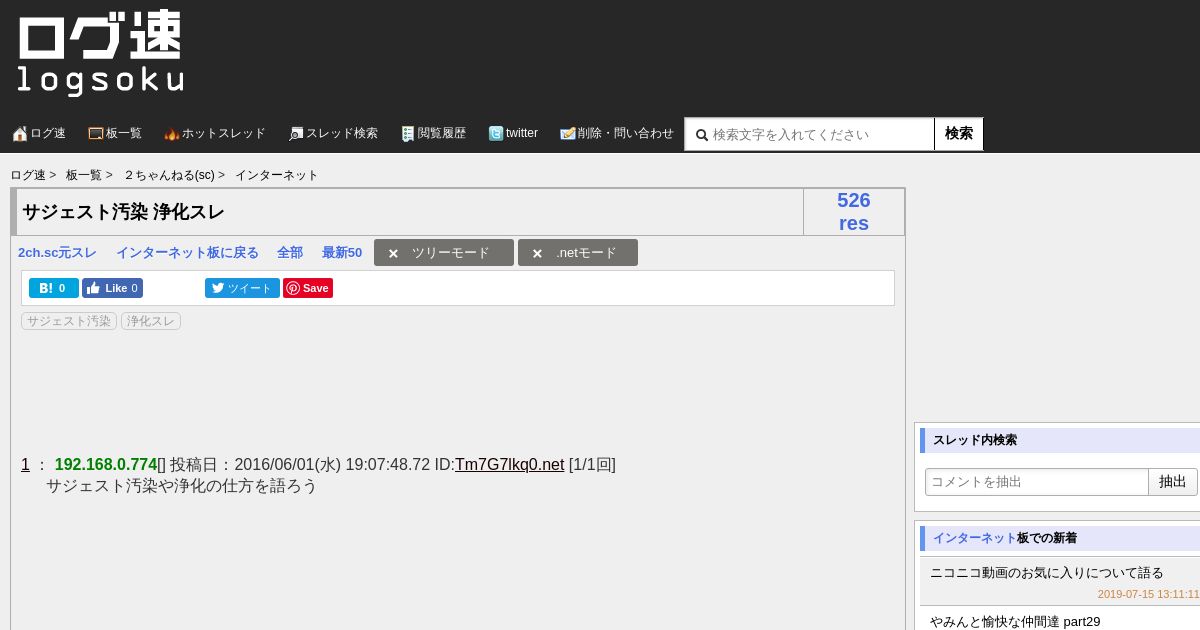The image size is (1200, 630).
Task: Open 2ch.sc元スレ link
Action: pyautogui.click(x=57, y=253)
